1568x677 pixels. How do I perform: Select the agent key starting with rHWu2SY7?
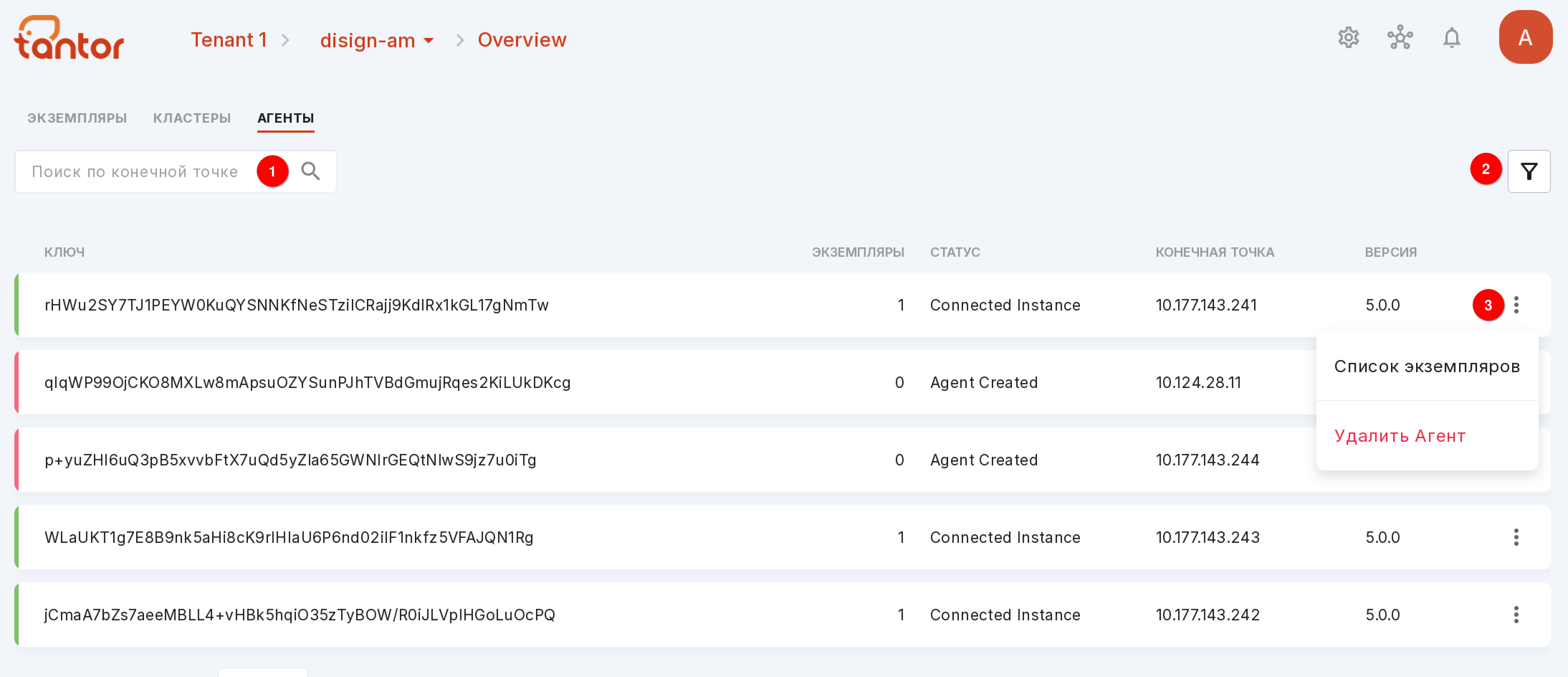pos(296,305)
